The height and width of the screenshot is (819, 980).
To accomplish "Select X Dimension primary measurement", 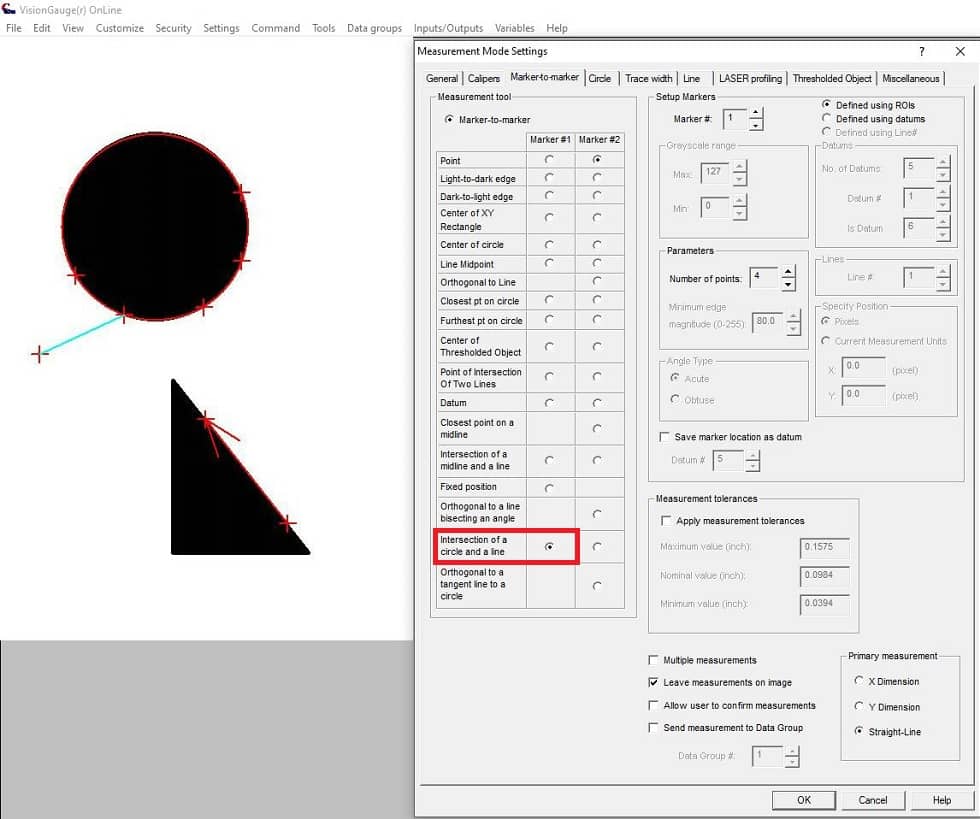I will click(859, 680).
